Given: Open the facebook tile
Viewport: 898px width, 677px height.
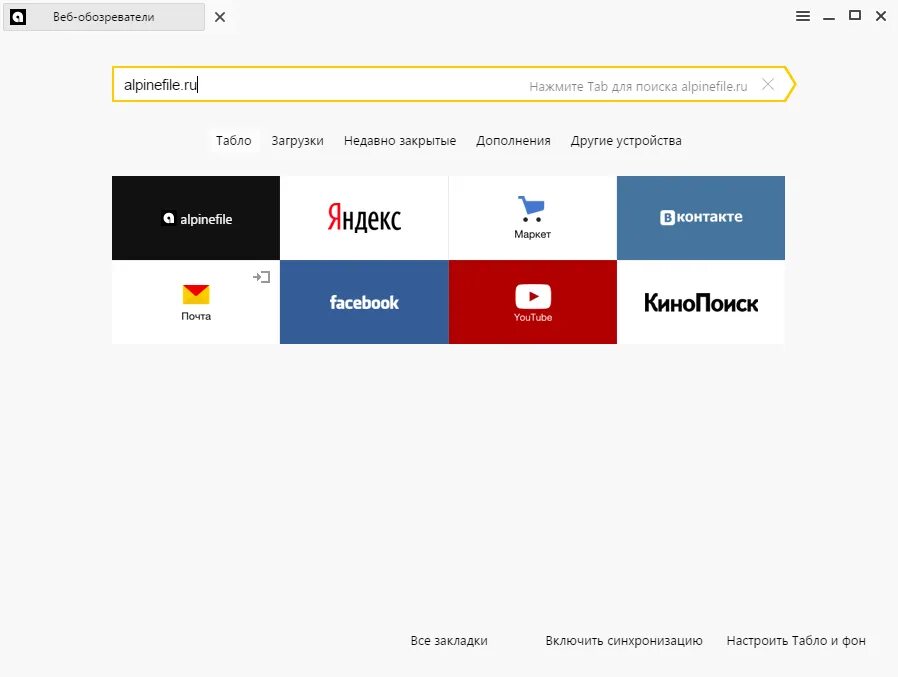Looking at the screenshot, I should coord(364,302).
